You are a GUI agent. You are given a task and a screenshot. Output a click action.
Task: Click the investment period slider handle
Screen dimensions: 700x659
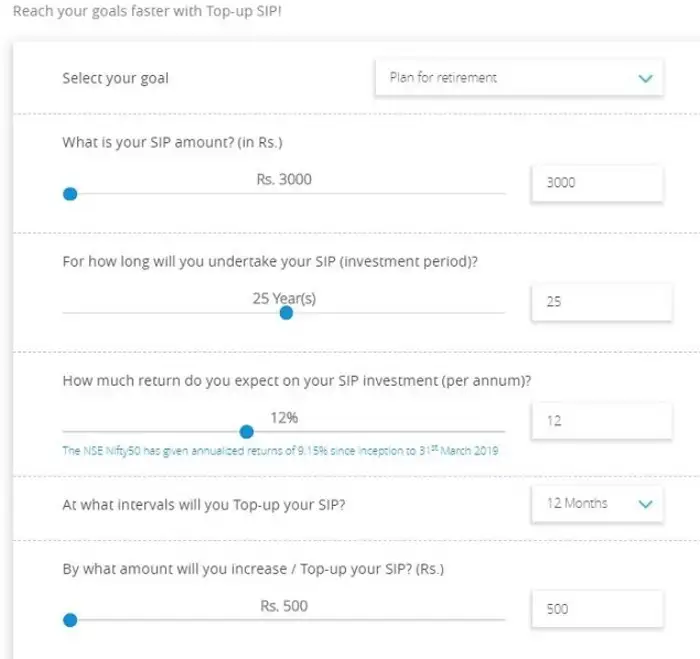286,313
